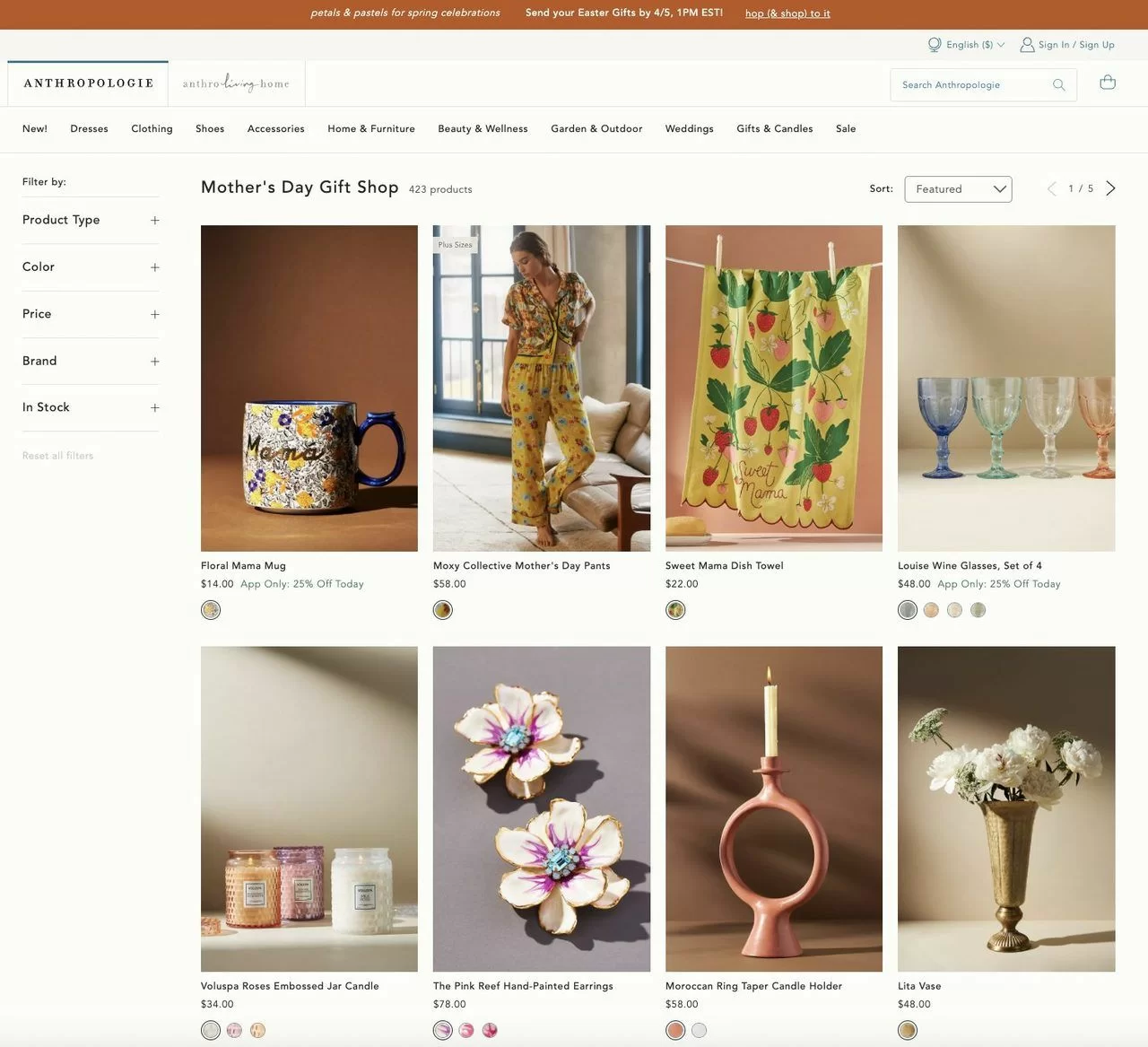
Task: Click the Anthro Living Home logo
Action: (236, 83)
